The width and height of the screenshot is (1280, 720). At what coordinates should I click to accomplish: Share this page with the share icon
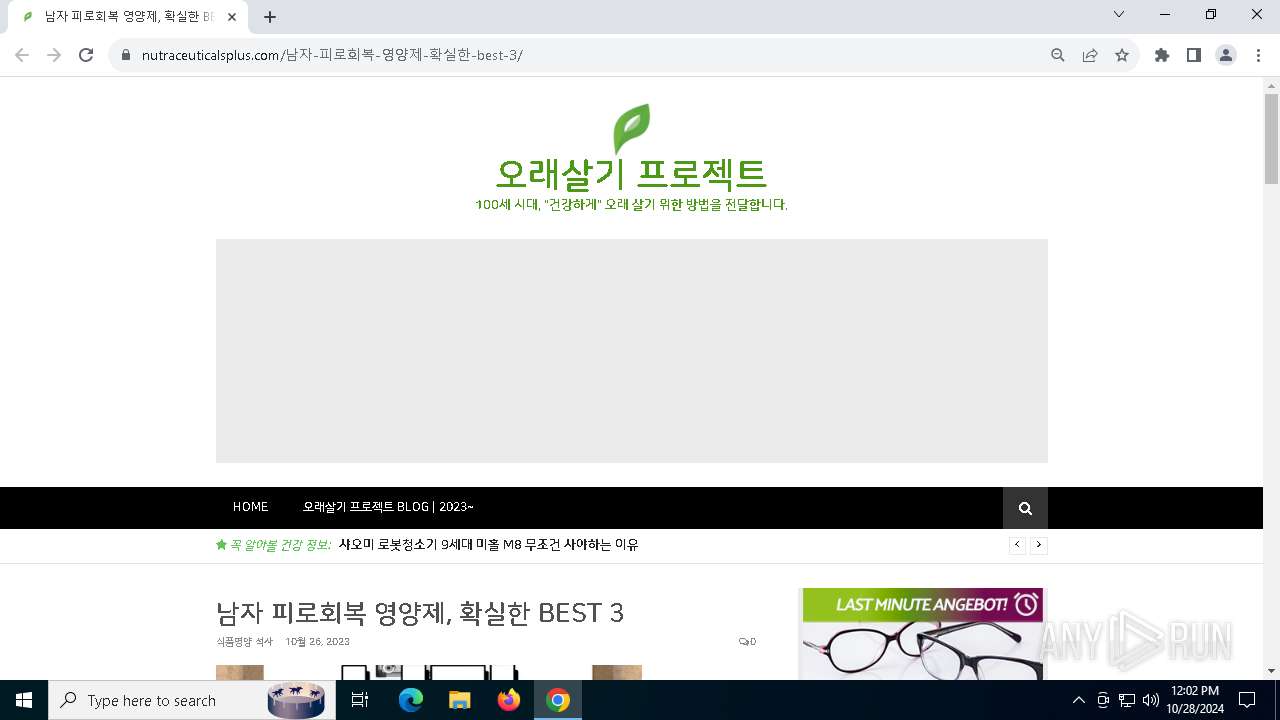(x=1090, y=55)
